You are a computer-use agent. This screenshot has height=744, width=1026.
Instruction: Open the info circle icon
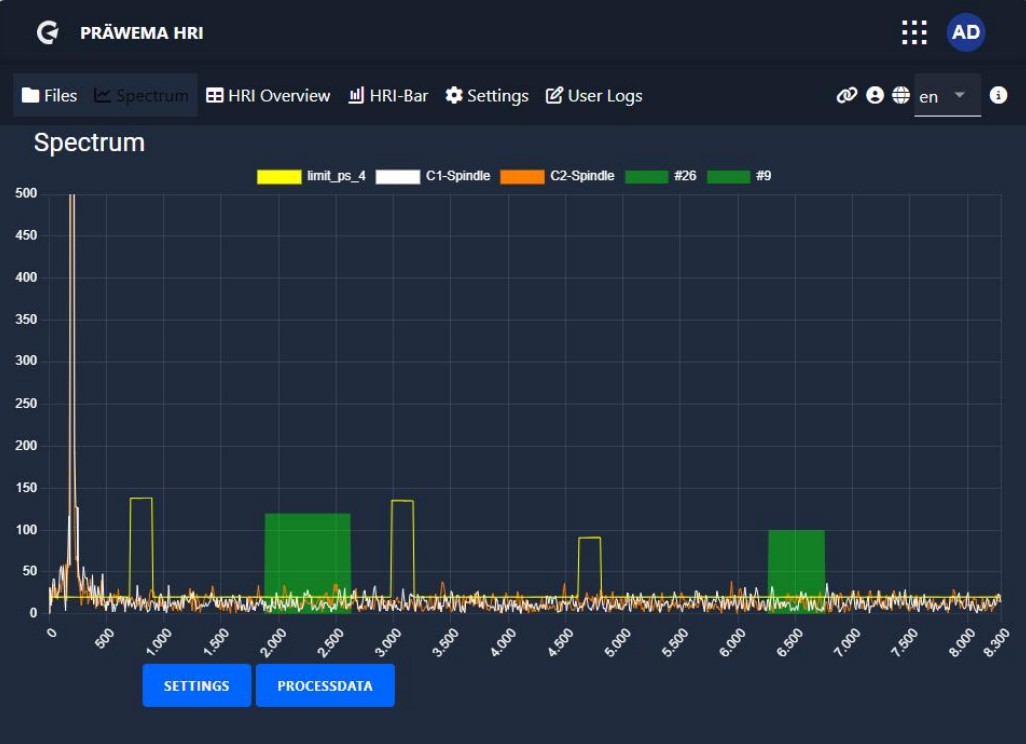[998, 95]
